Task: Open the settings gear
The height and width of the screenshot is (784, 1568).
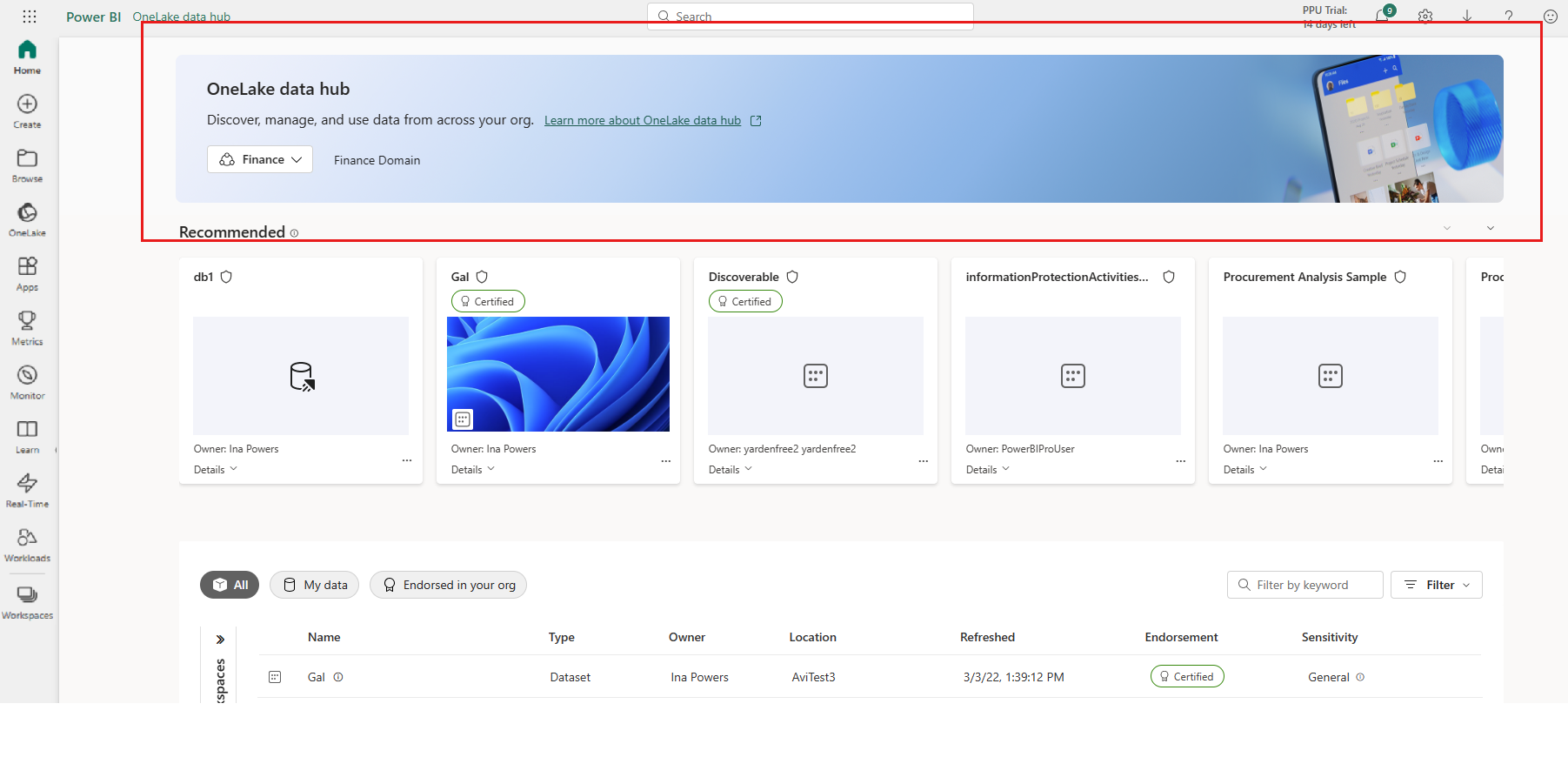Action: [x=1425, y=16]
